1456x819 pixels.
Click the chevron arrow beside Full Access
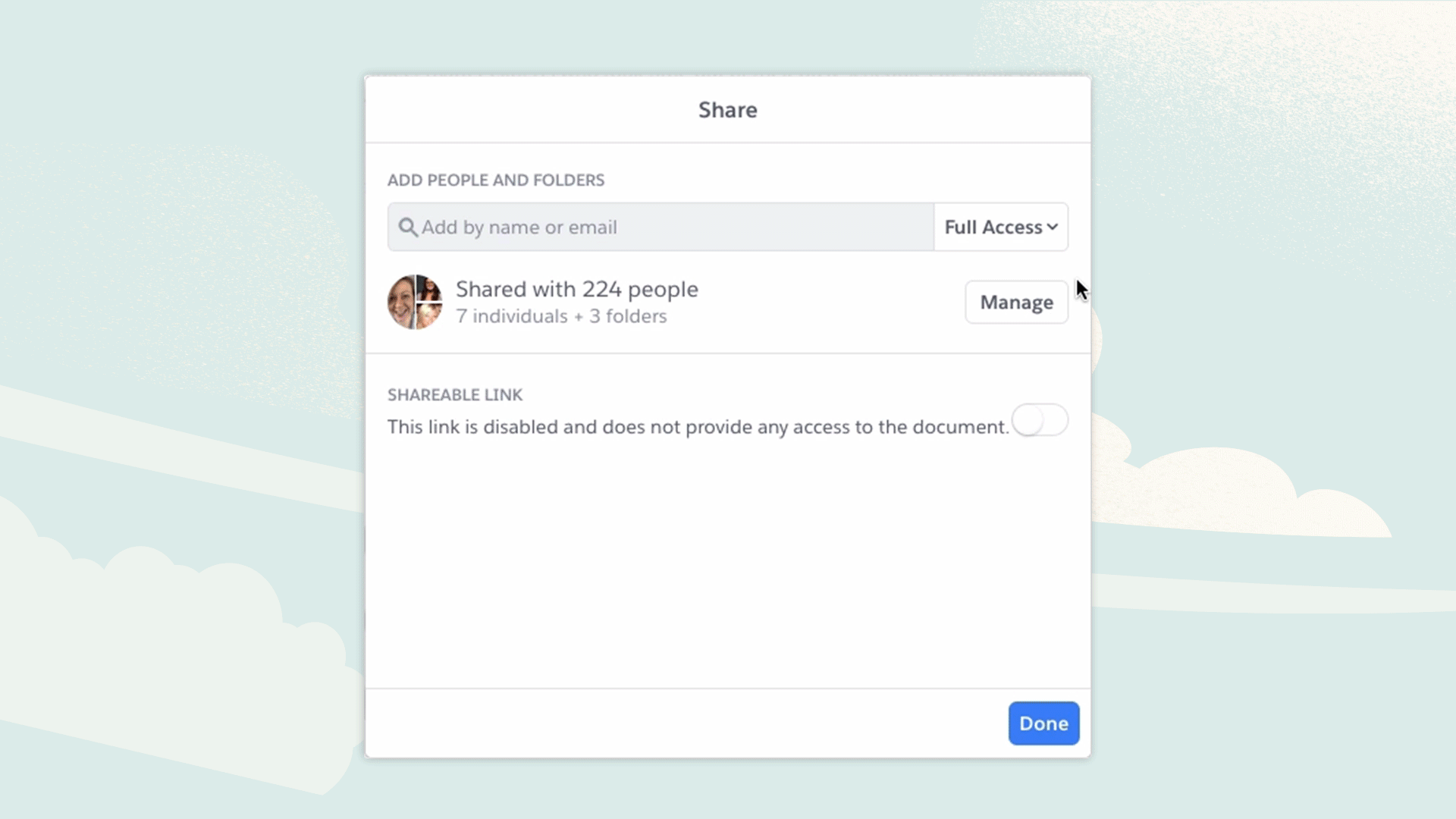point(1053,227)
